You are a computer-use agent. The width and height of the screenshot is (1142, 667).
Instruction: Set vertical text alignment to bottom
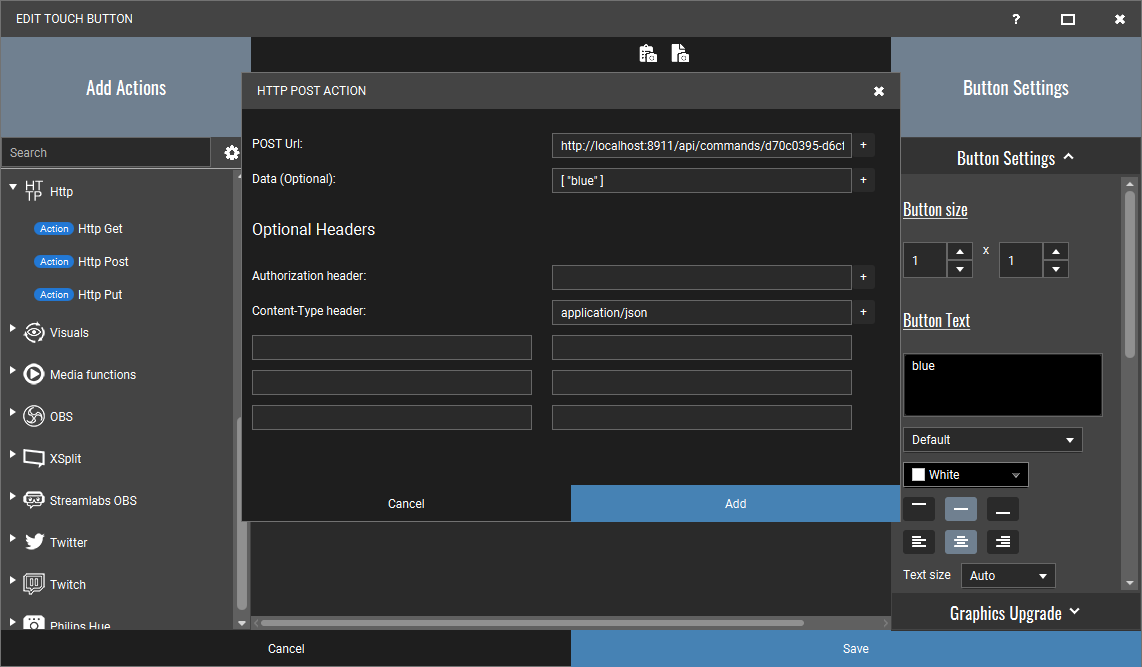1003,508
